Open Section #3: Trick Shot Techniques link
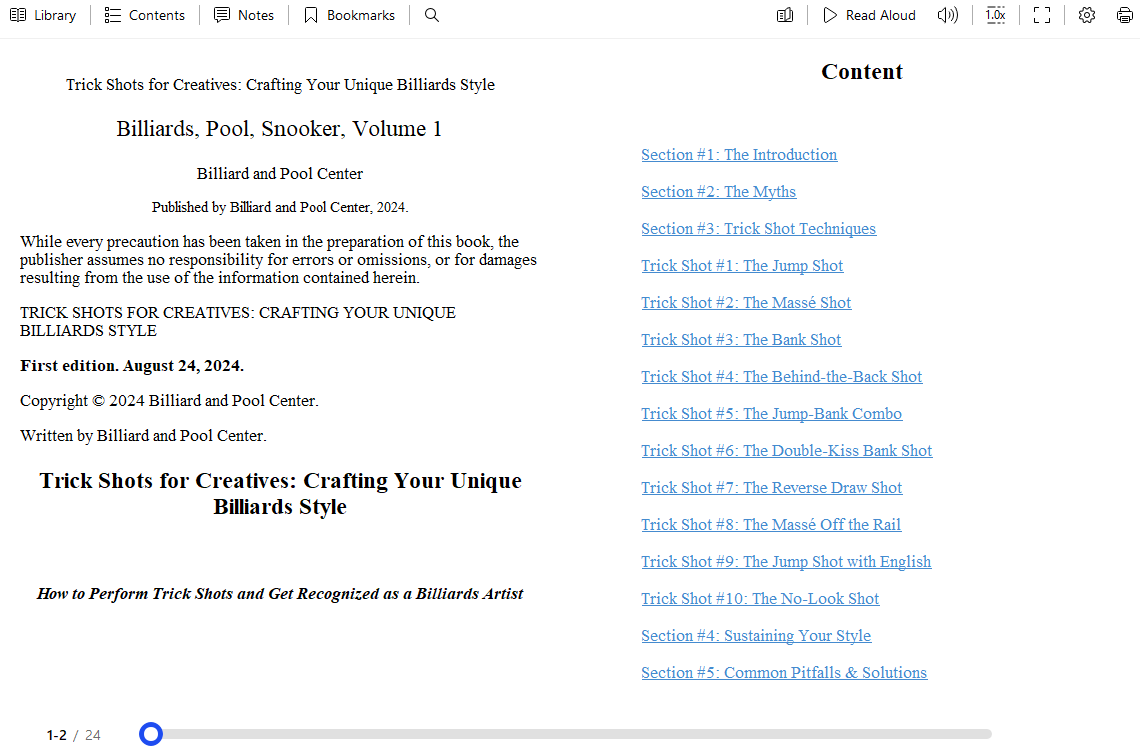 tap(758, 229)
